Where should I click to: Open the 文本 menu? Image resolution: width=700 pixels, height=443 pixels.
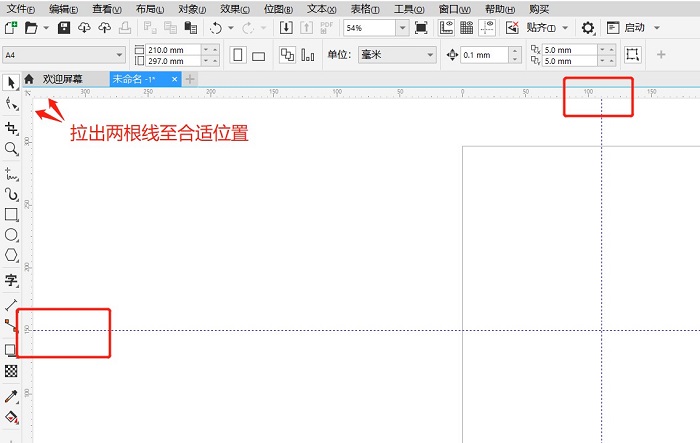coord(322,9)
